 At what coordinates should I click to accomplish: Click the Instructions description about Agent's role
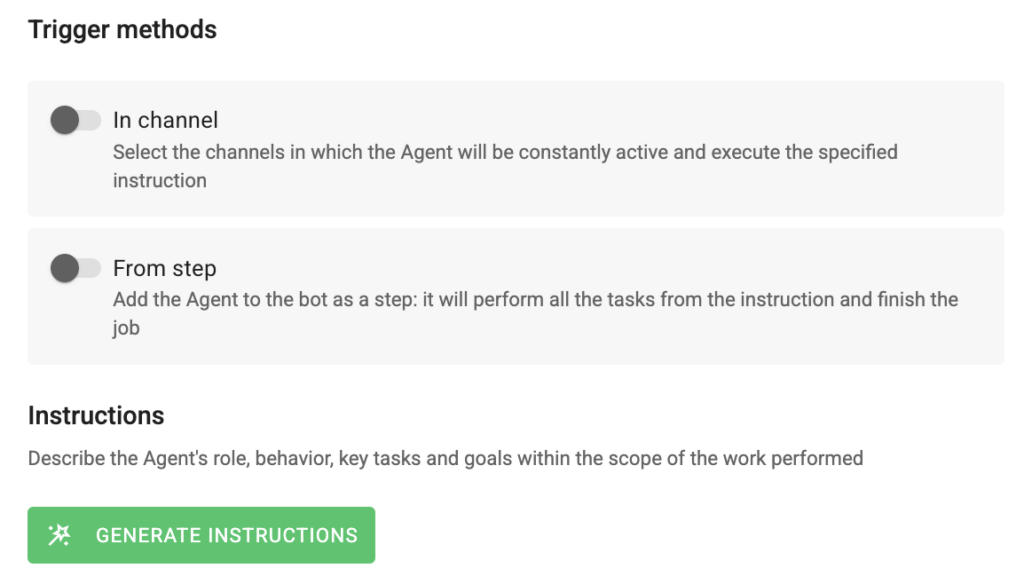point(445,459)
